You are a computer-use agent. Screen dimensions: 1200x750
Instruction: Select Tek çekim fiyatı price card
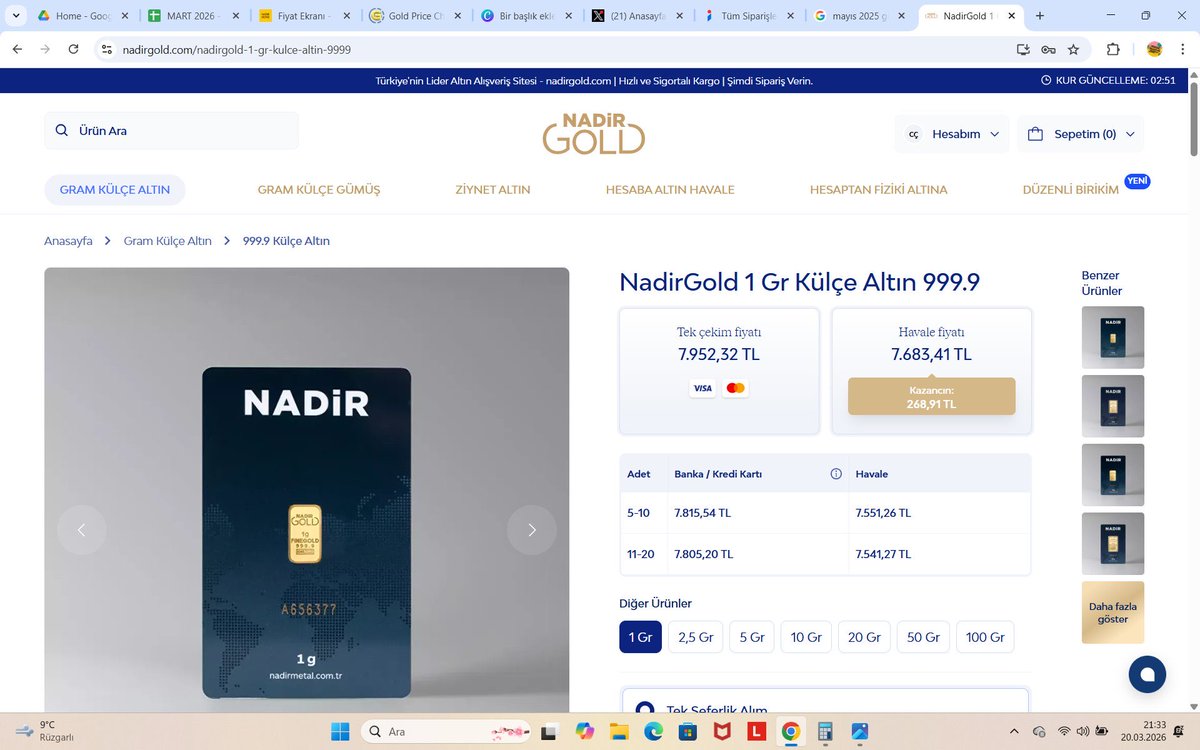(x=719, y=371)
